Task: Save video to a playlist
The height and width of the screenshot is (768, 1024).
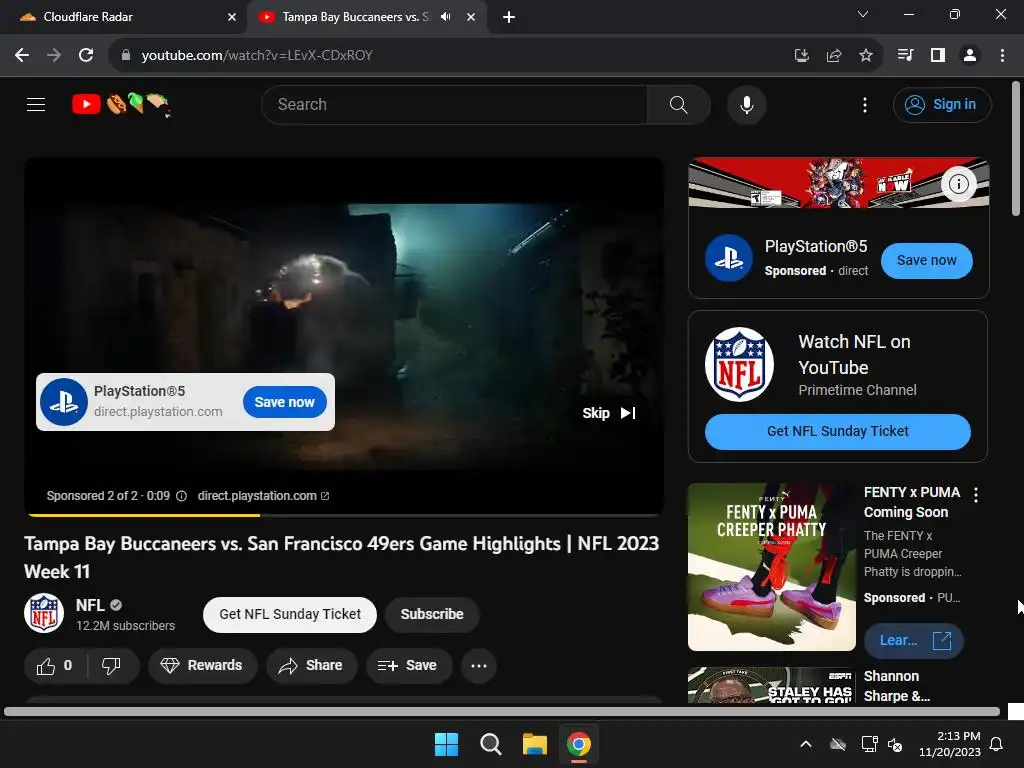Action: coord(408,666)
